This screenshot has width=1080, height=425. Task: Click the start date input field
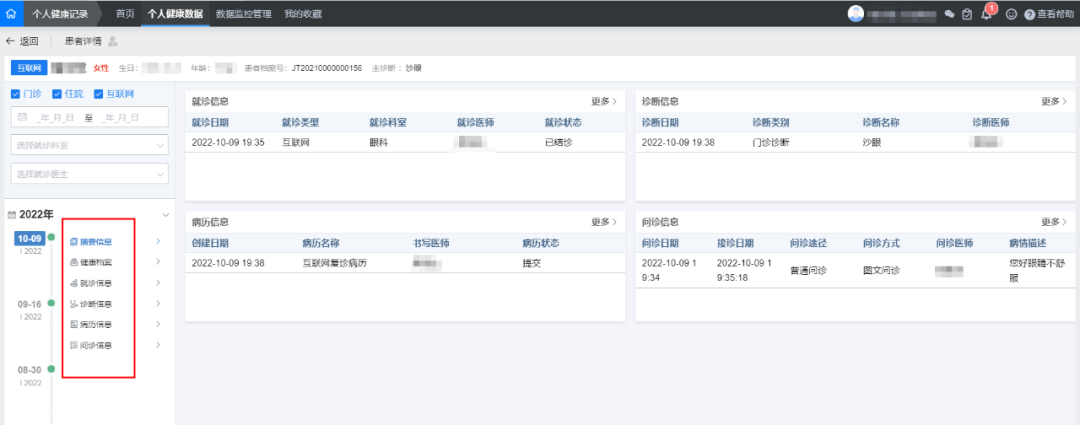point(55,118)
